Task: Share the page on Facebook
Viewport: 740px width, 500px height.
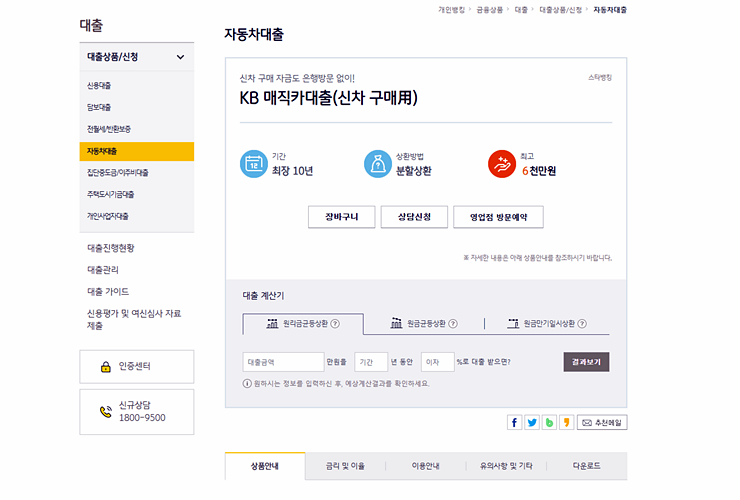Action: point(514,422)
